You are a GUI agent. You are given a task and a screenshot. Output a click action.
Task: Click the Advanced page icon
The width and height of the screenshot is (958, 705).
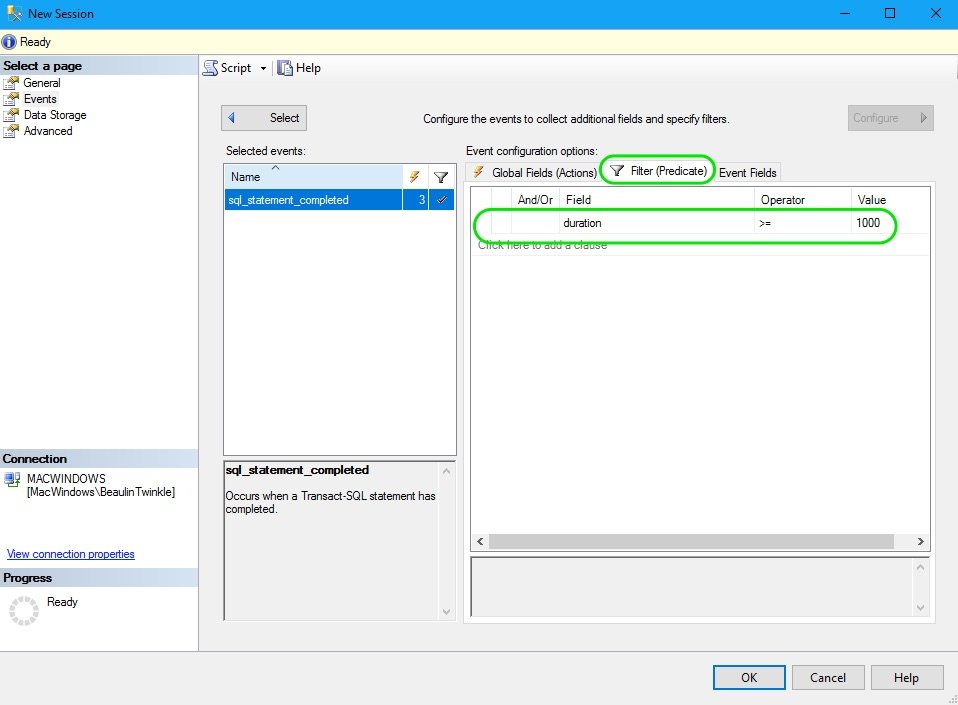pos(11,130)
